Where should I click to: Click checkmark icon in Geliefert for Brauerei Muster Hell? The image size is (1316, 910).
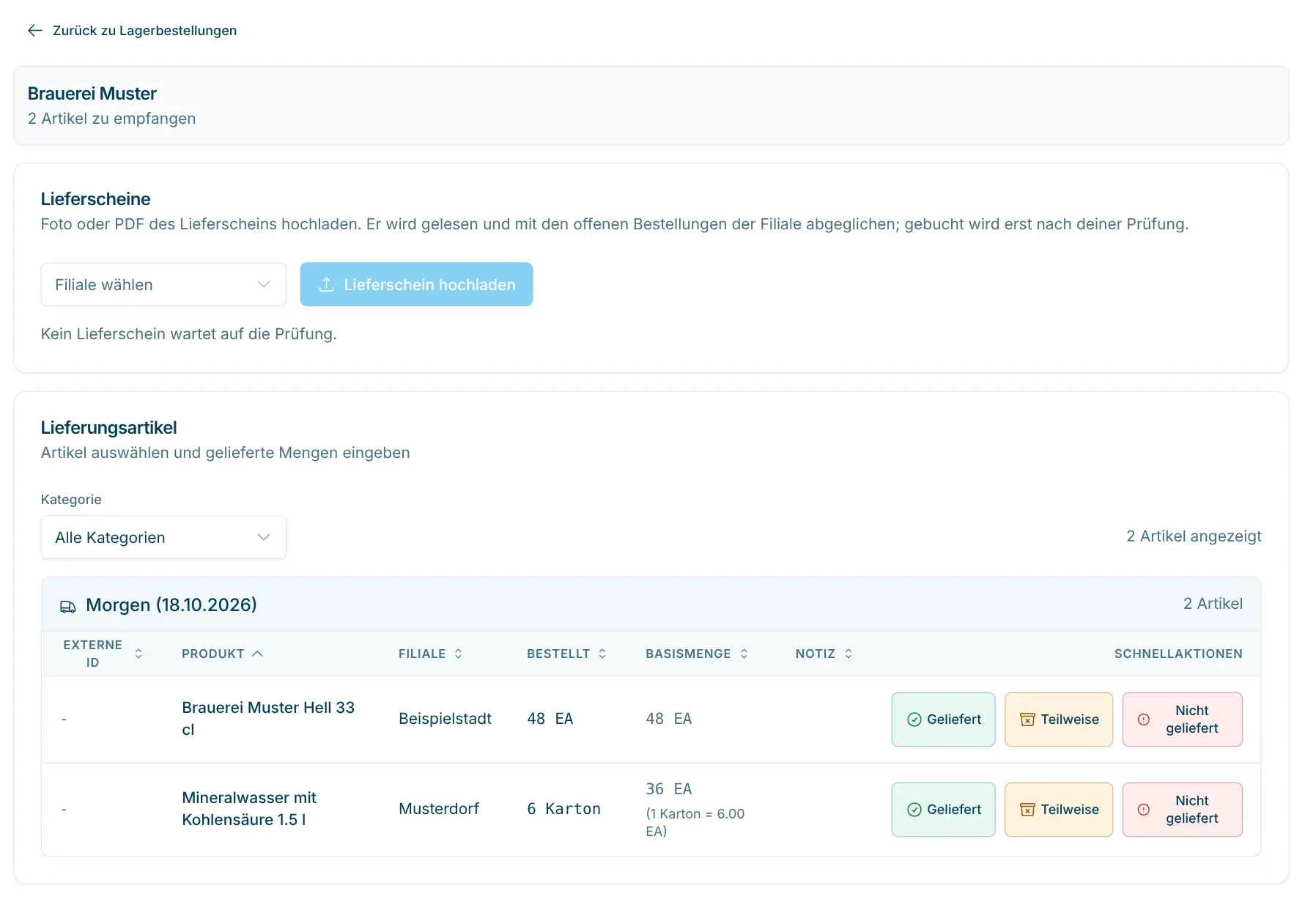pyautogui.click(x=914, y=720)
